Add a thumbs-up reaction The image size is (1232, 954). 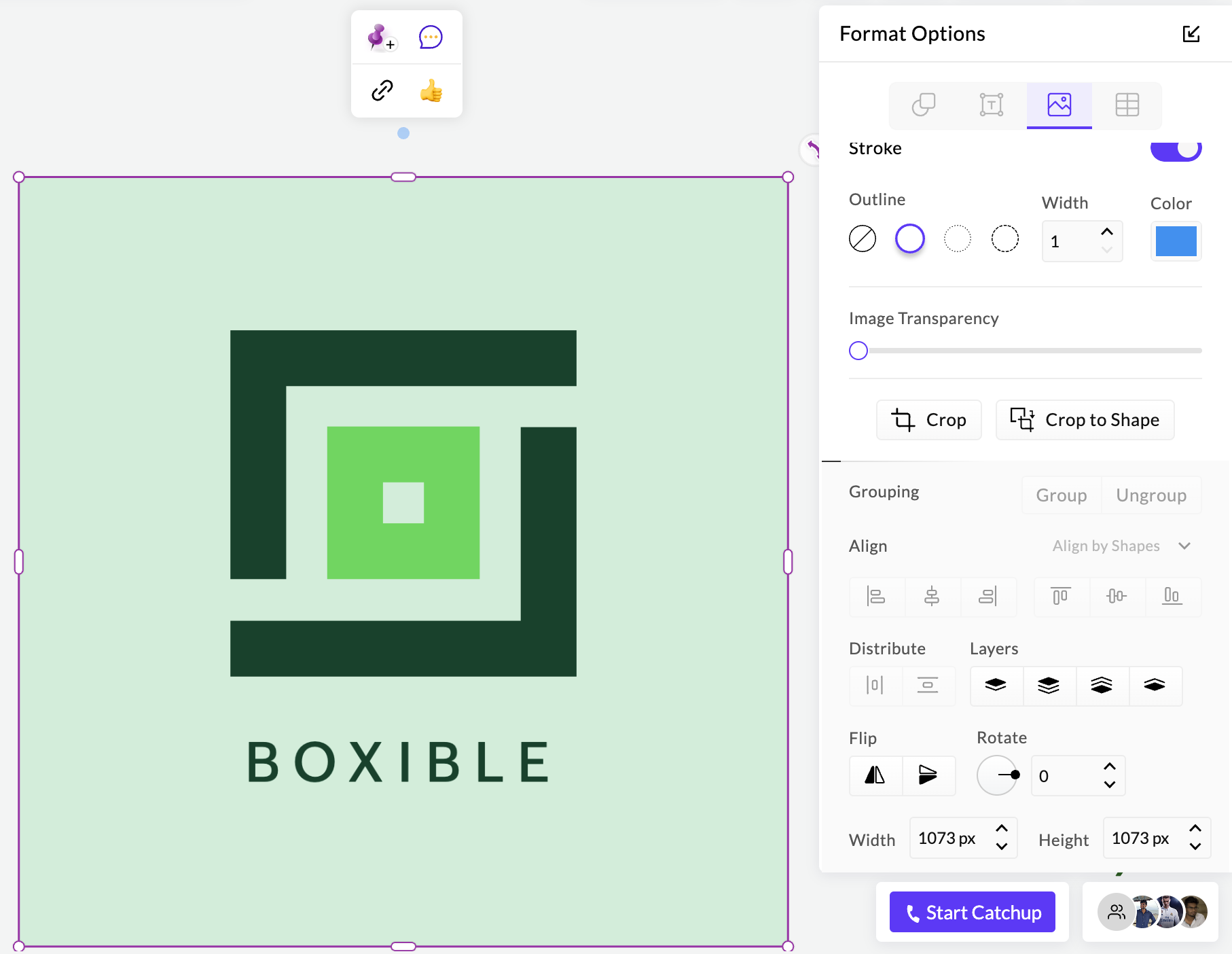431,90
